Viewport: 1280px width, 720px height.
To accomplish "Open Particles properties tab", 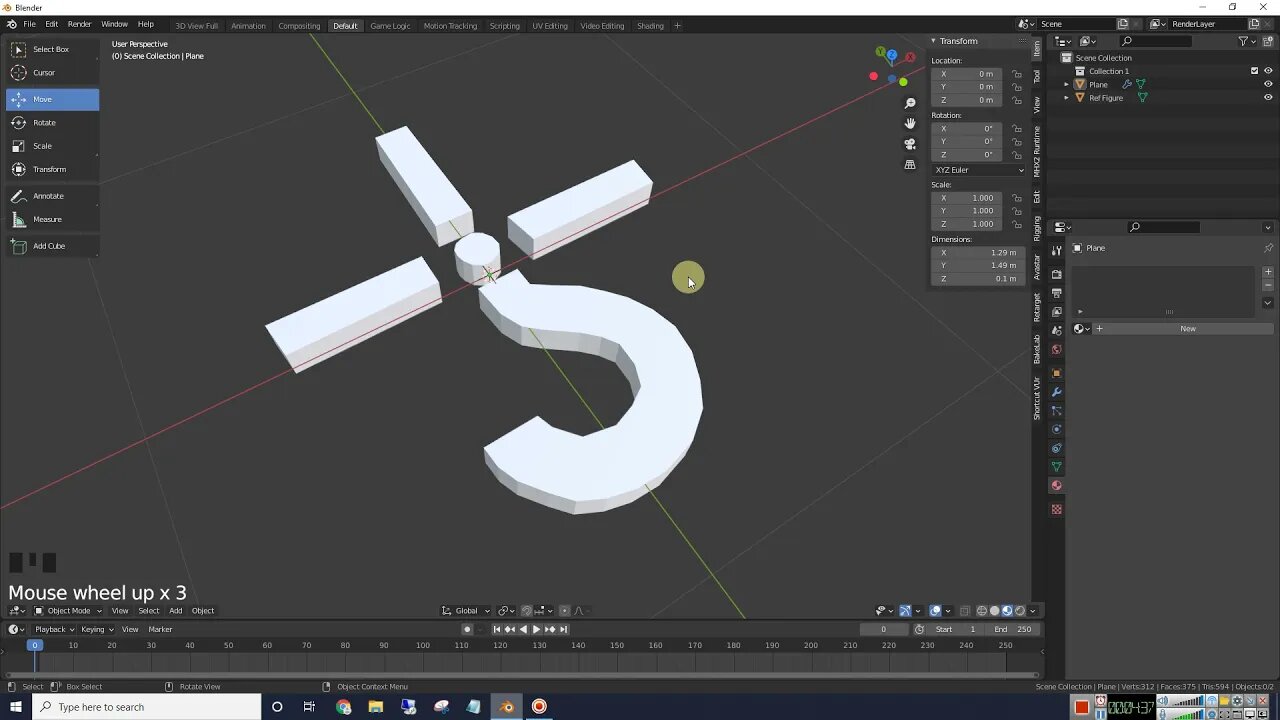I will click(1056, 411).
